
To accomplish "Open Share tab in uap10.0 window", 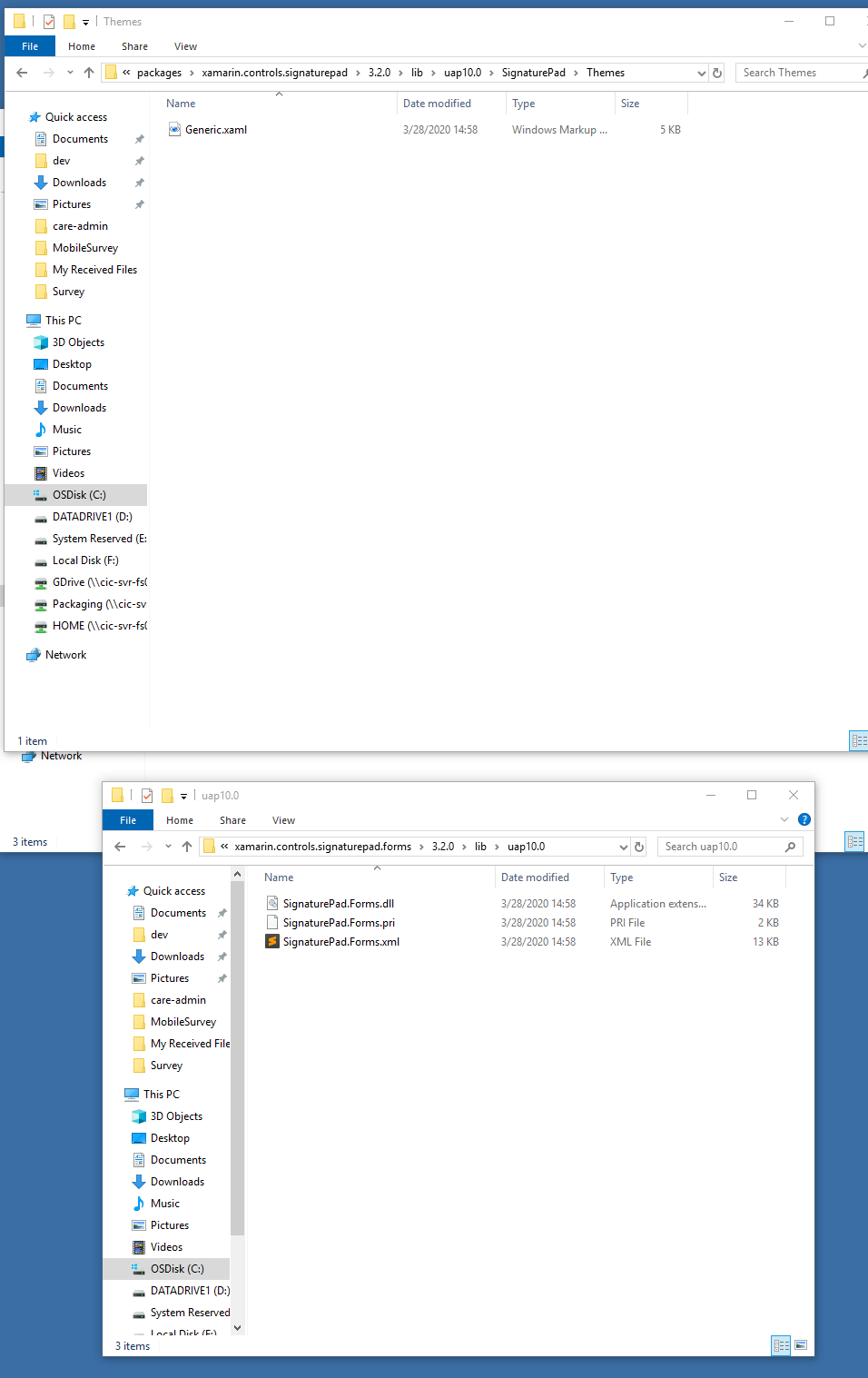I will click(232, 820).
